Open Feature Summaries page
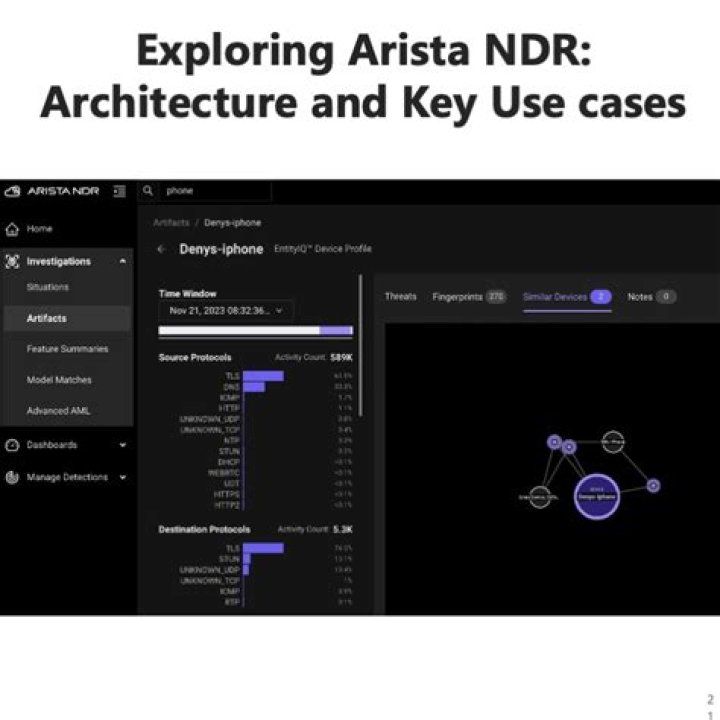Screen dimensions: 720x720 pyautogui.click(x=68, y=349)
